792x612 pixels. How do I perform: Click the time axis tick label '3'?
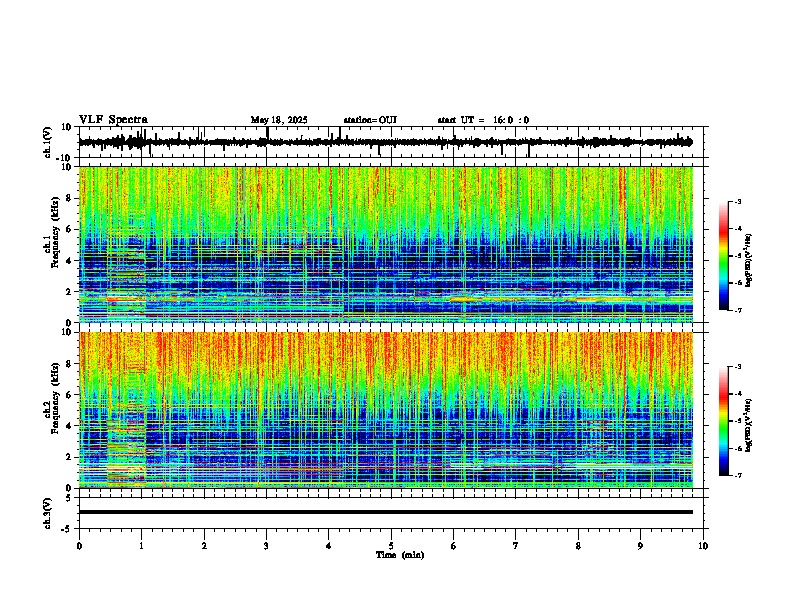point(267,546)
